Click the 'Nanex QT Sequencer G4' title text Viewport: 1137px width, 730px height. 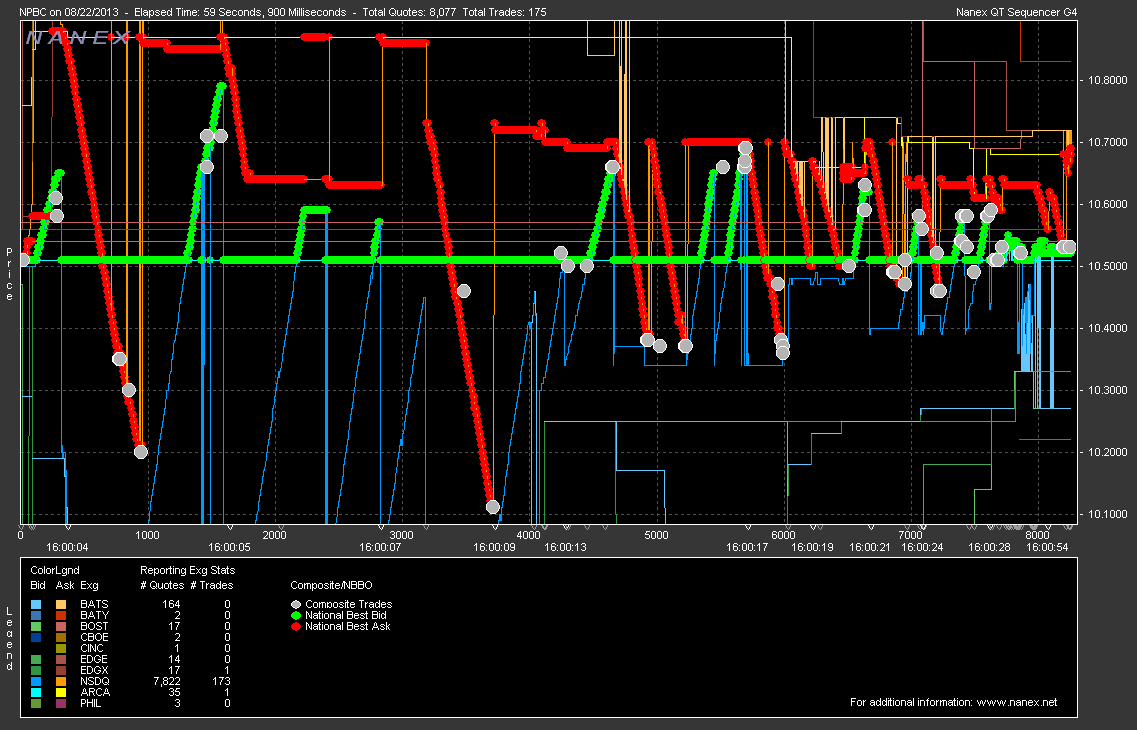[x=1017, y=12]
